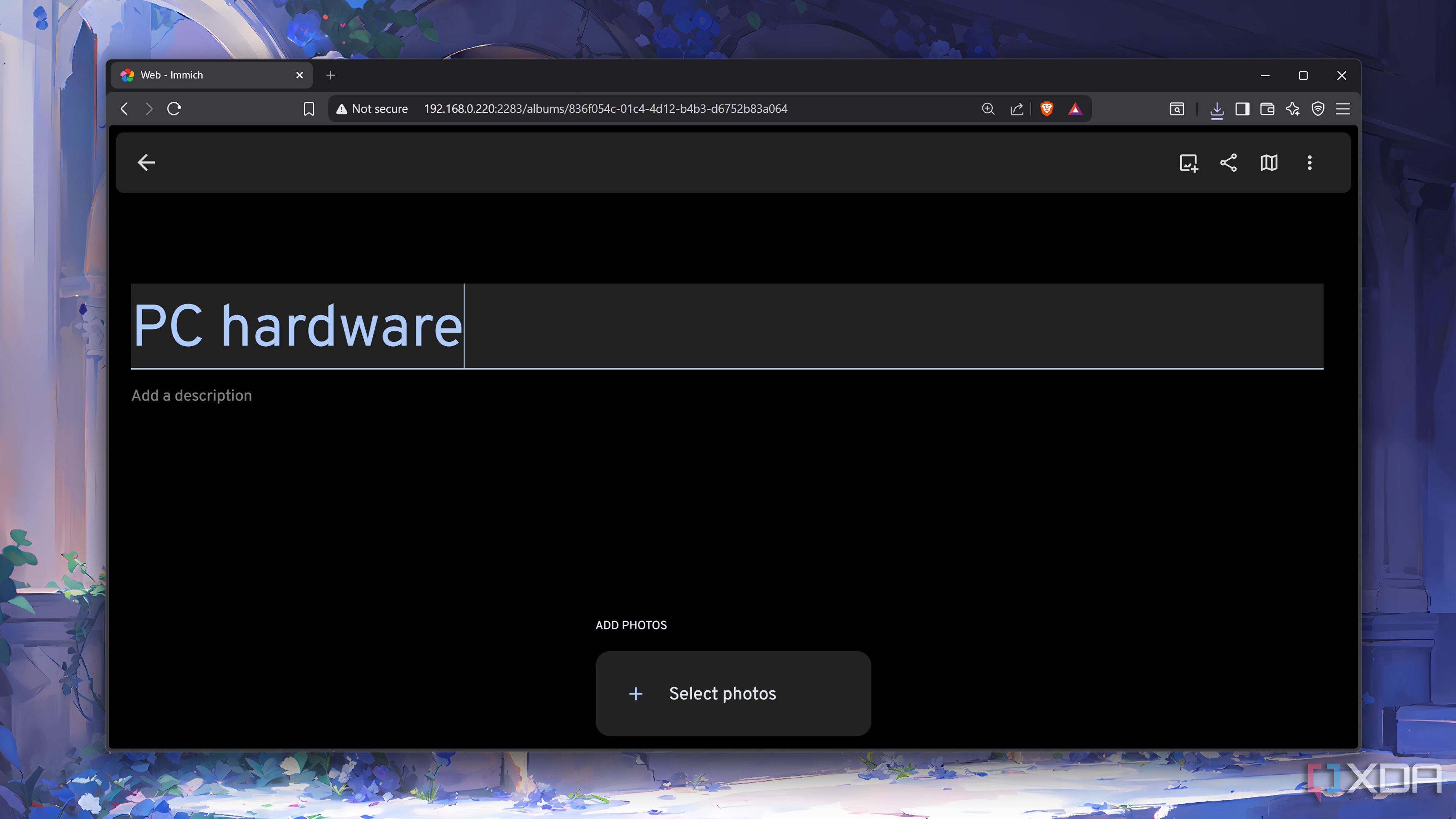Reload the page with the refresh icon
Screen dimensions: 1456x819
click(174, 108)
